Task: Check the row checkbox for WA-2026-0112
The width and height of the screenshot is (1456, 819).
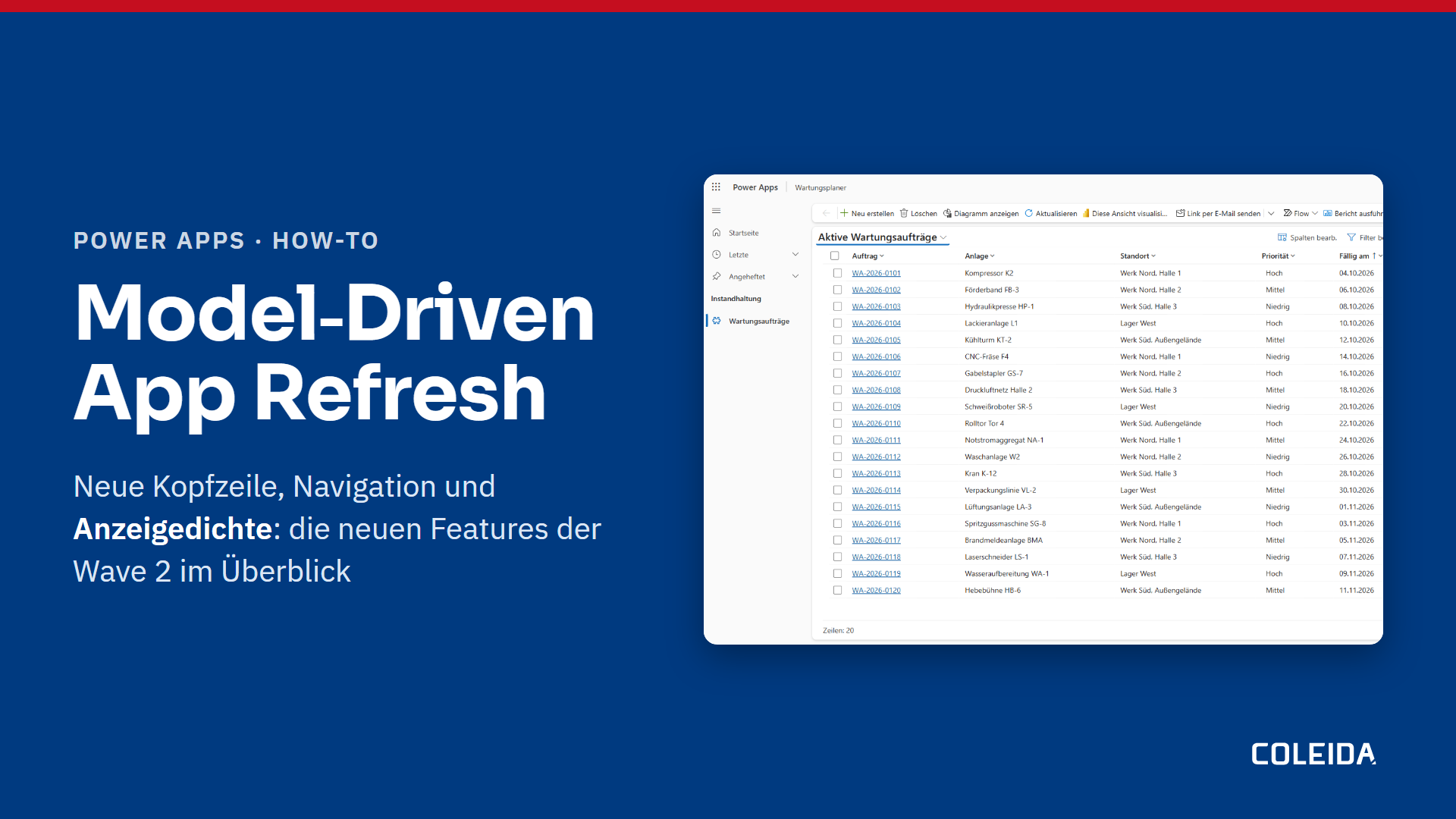Action: [x=837, y=457]
